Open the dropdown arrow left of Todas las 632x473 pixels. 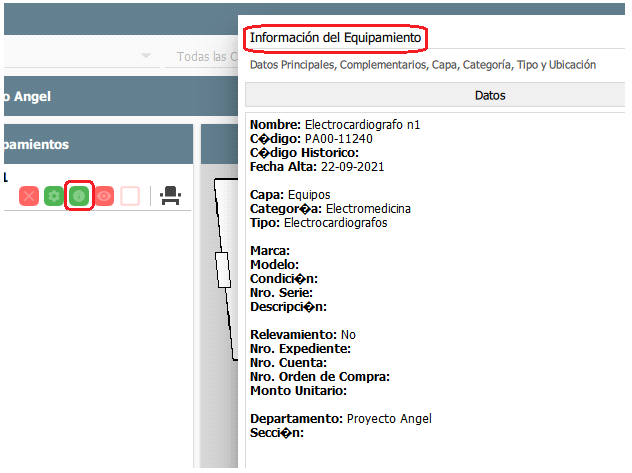[147, 56]
